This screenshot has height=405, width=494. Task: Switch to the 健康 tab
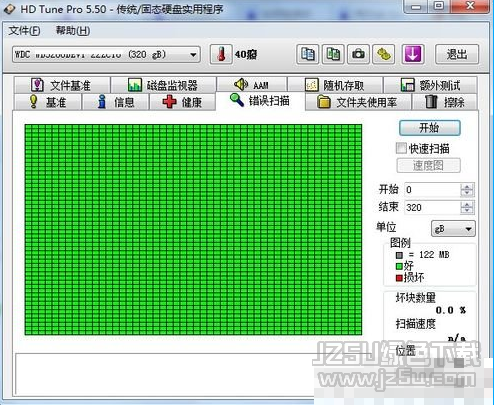[182, 102]
